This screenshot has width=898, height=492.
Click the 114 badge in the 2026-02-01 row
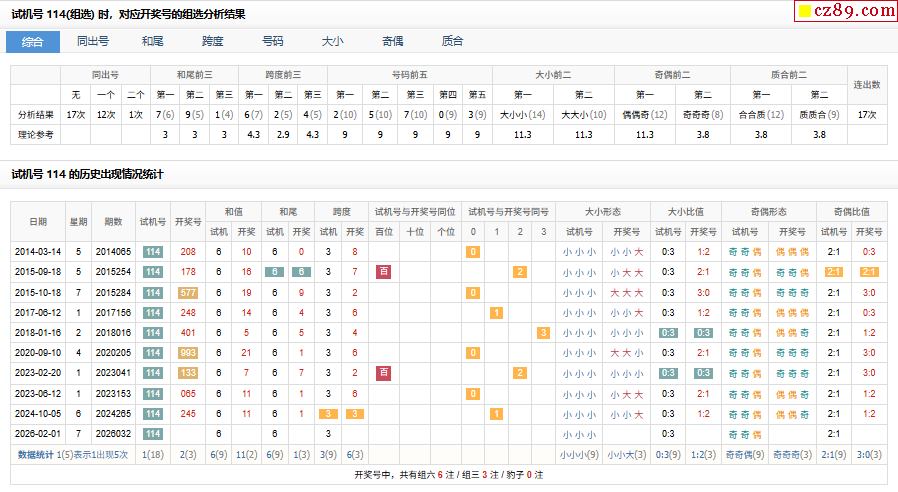pos(152,434)
